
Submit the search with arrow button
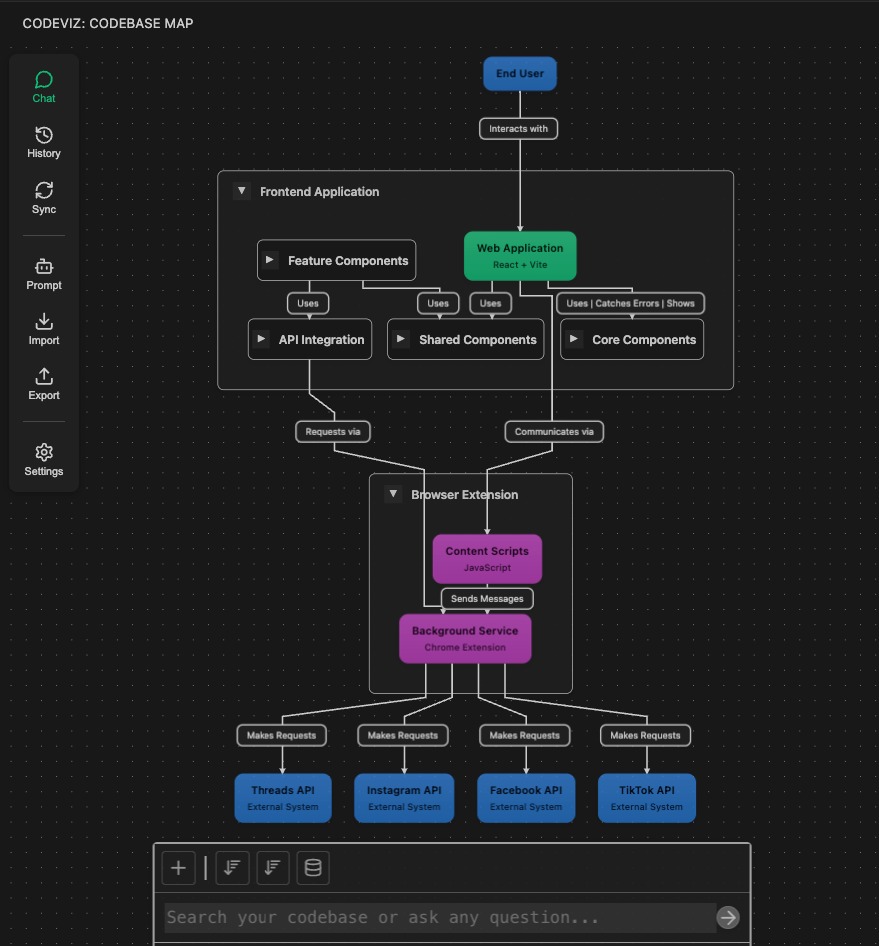click(728, 918)
